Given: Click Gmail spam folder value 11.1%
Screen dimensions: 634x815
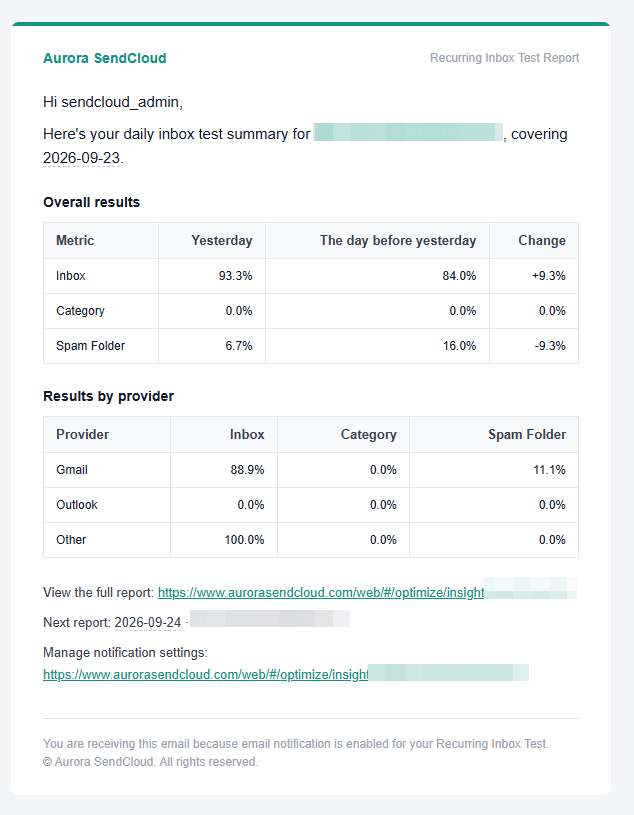Looking at the screenshot, I should click(x=549, y=470).
